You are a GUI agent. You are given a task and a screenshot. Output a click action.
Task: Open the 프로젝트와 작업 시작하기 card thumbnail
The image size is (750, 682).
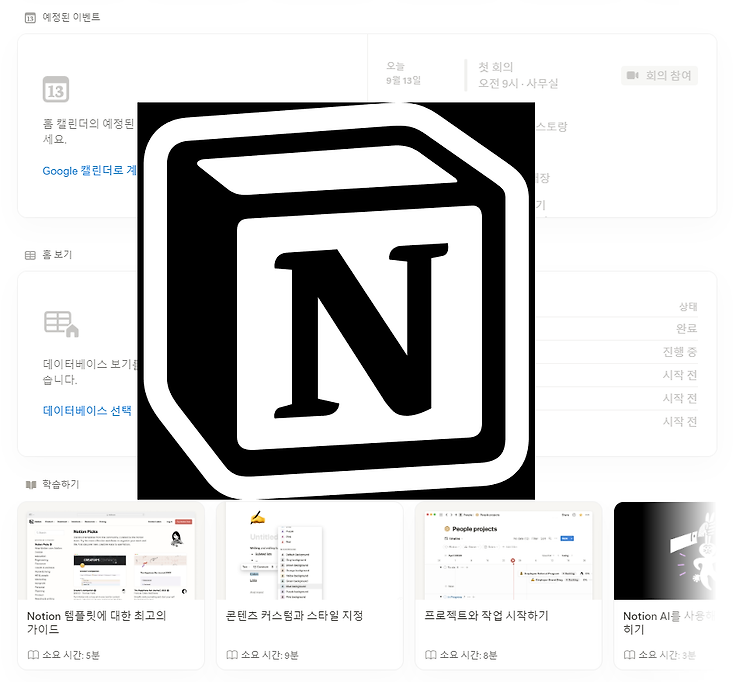(x=508, y=551)
